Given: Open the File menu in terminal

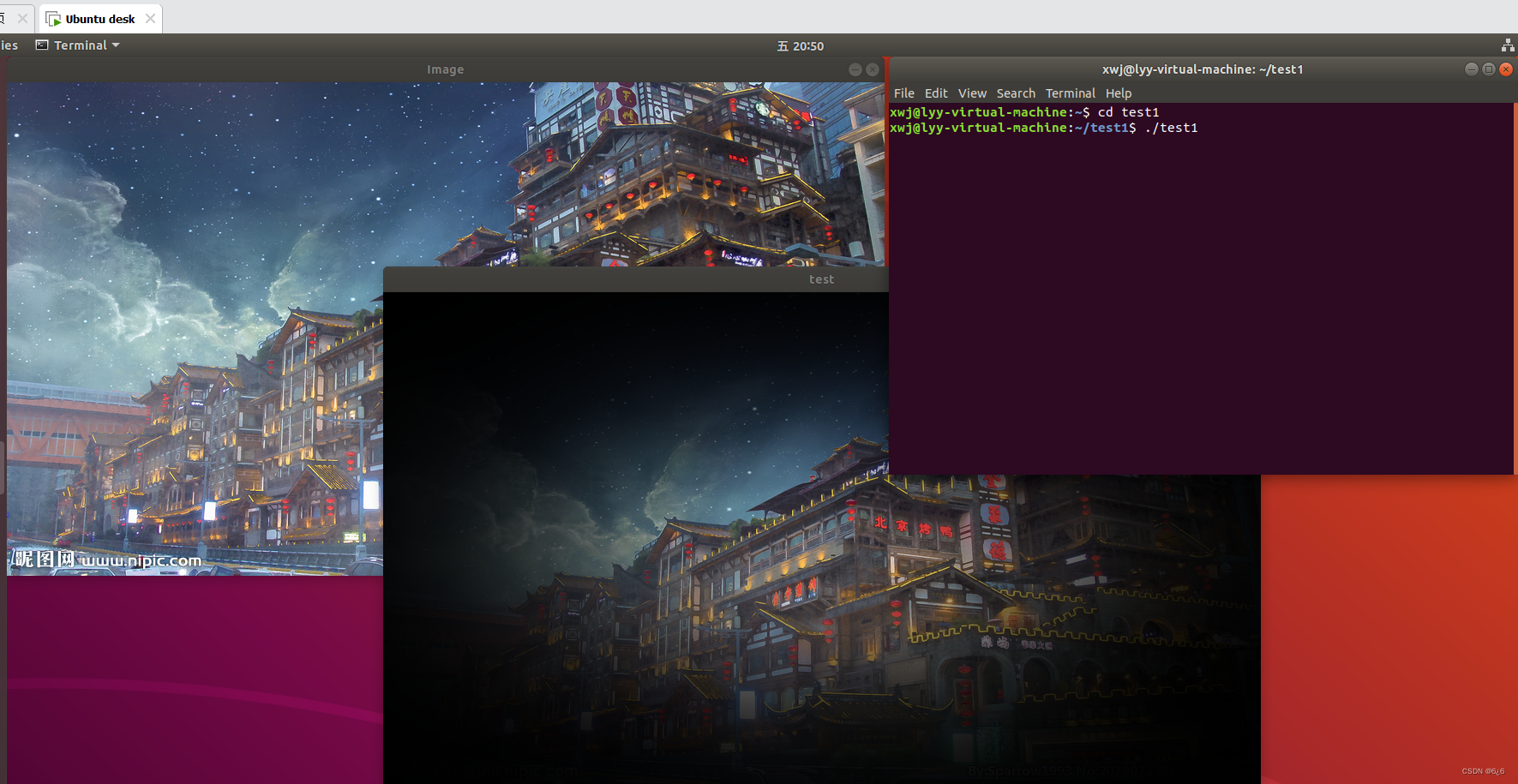Looking at the screenshot, I should [x=903, y=93].
